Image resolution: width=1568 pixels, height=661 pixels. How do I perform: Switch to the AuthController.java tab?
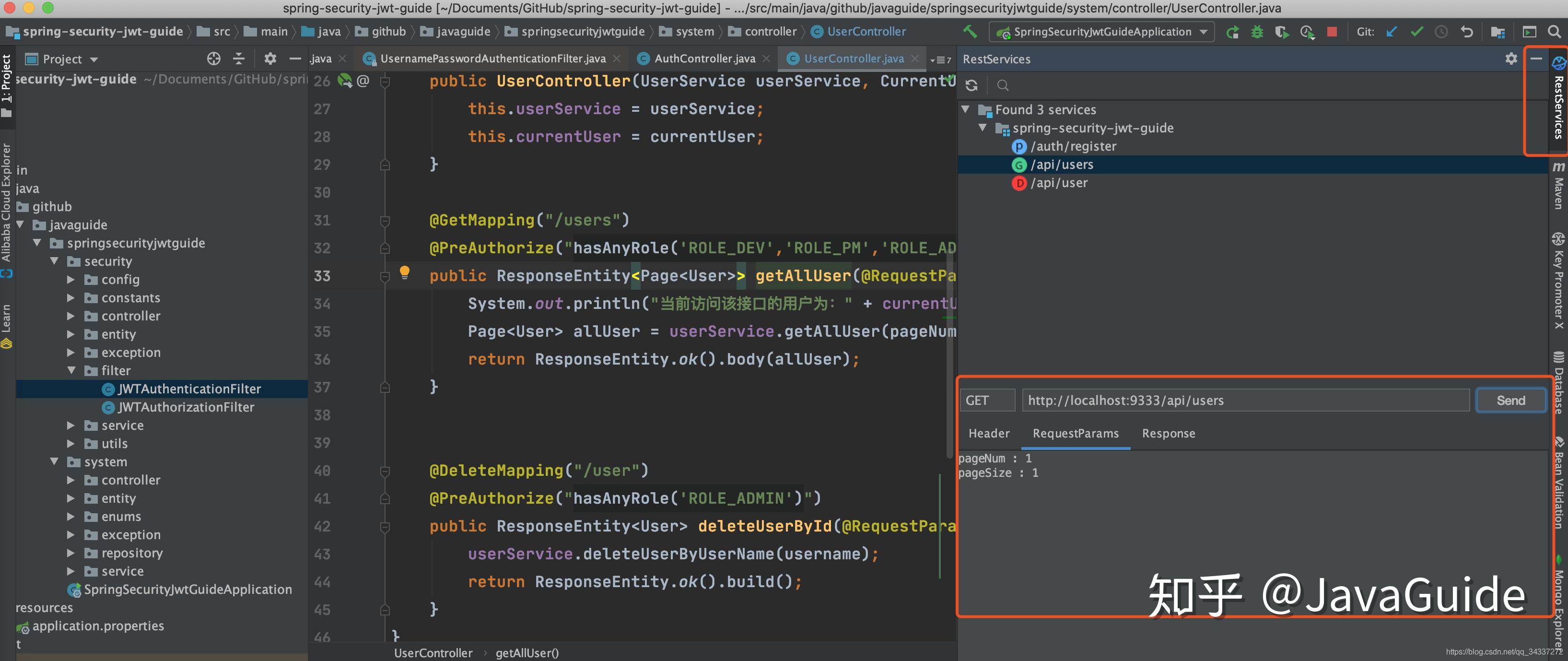tap(704, 59)
